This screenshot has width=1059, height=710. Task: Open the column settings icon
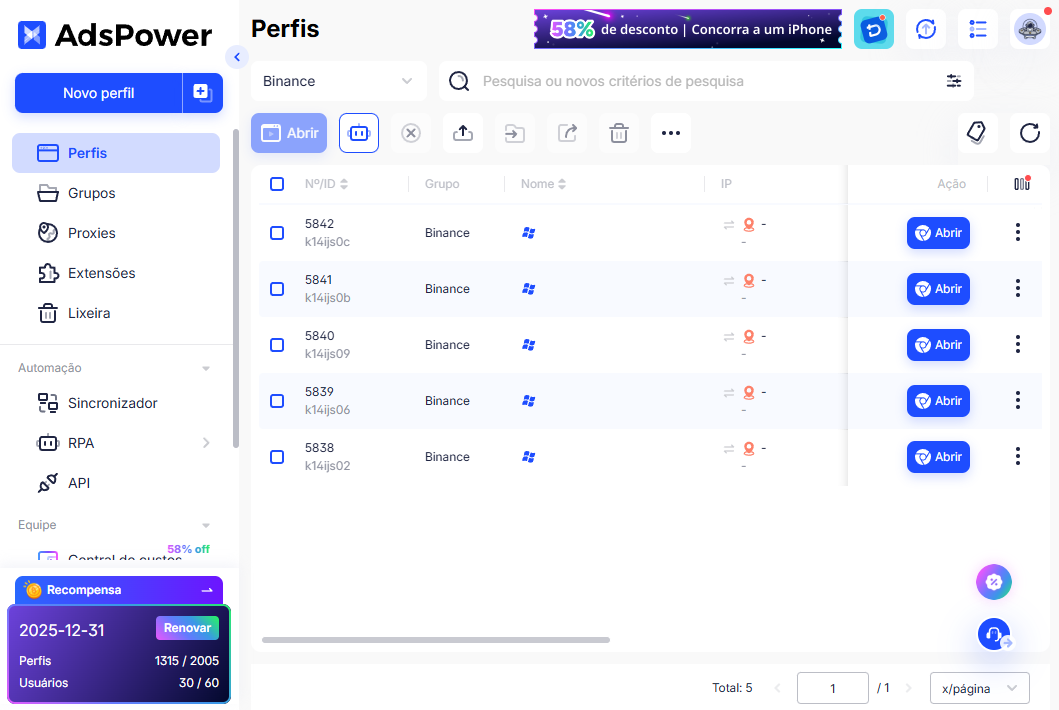1022,184
